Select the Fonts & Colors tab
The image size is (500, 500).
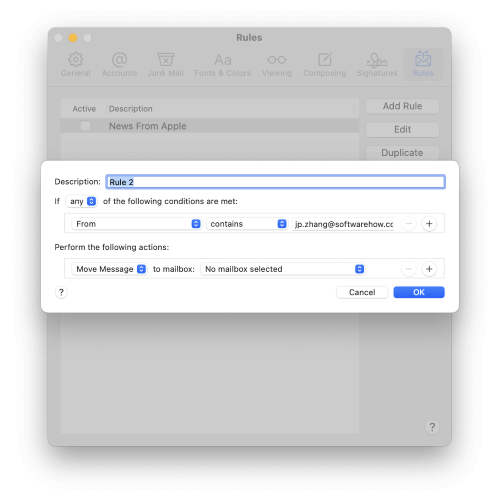(x=222, y=65)
